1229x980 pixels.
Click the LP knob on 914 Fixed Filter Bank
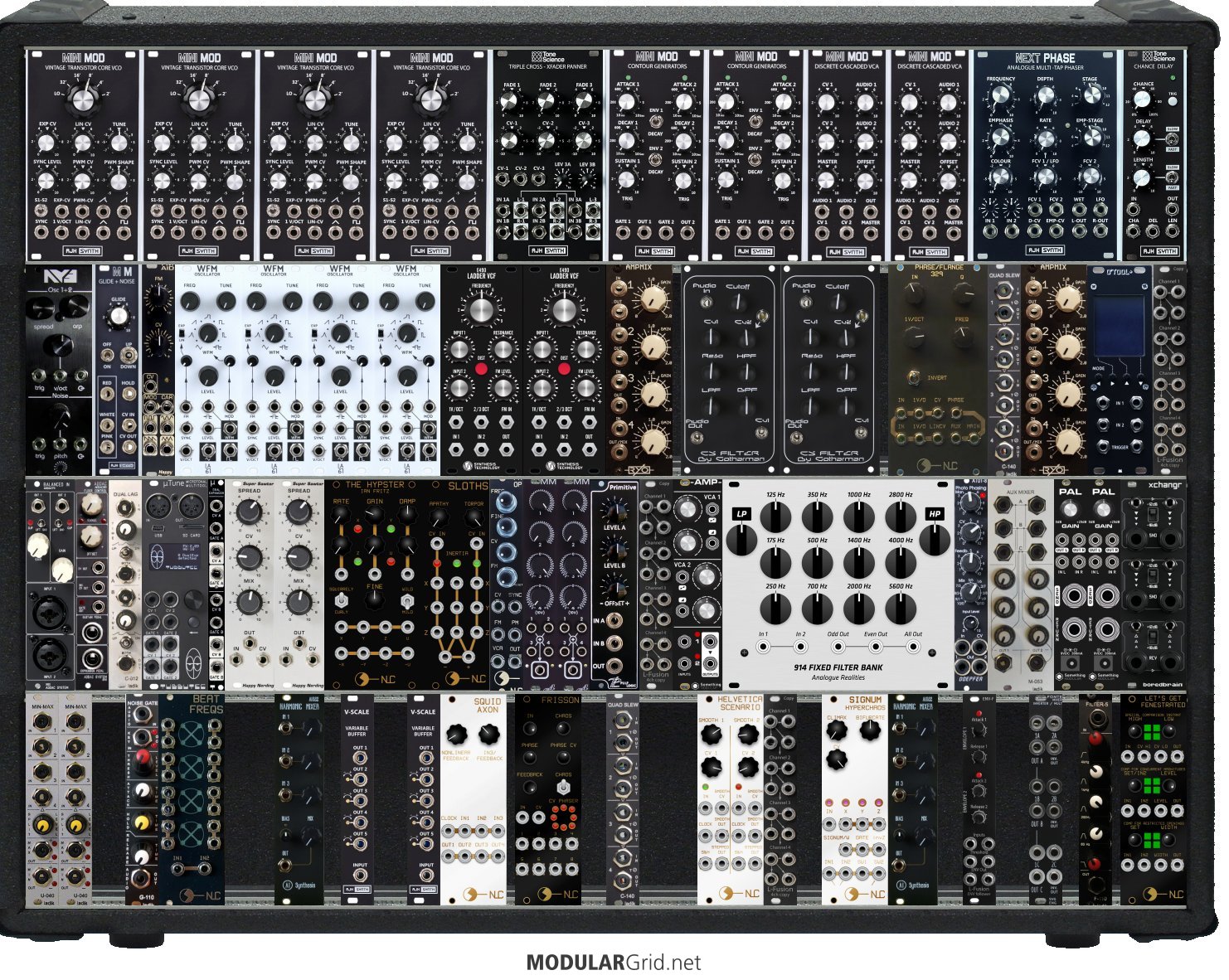tap(741, 540)
